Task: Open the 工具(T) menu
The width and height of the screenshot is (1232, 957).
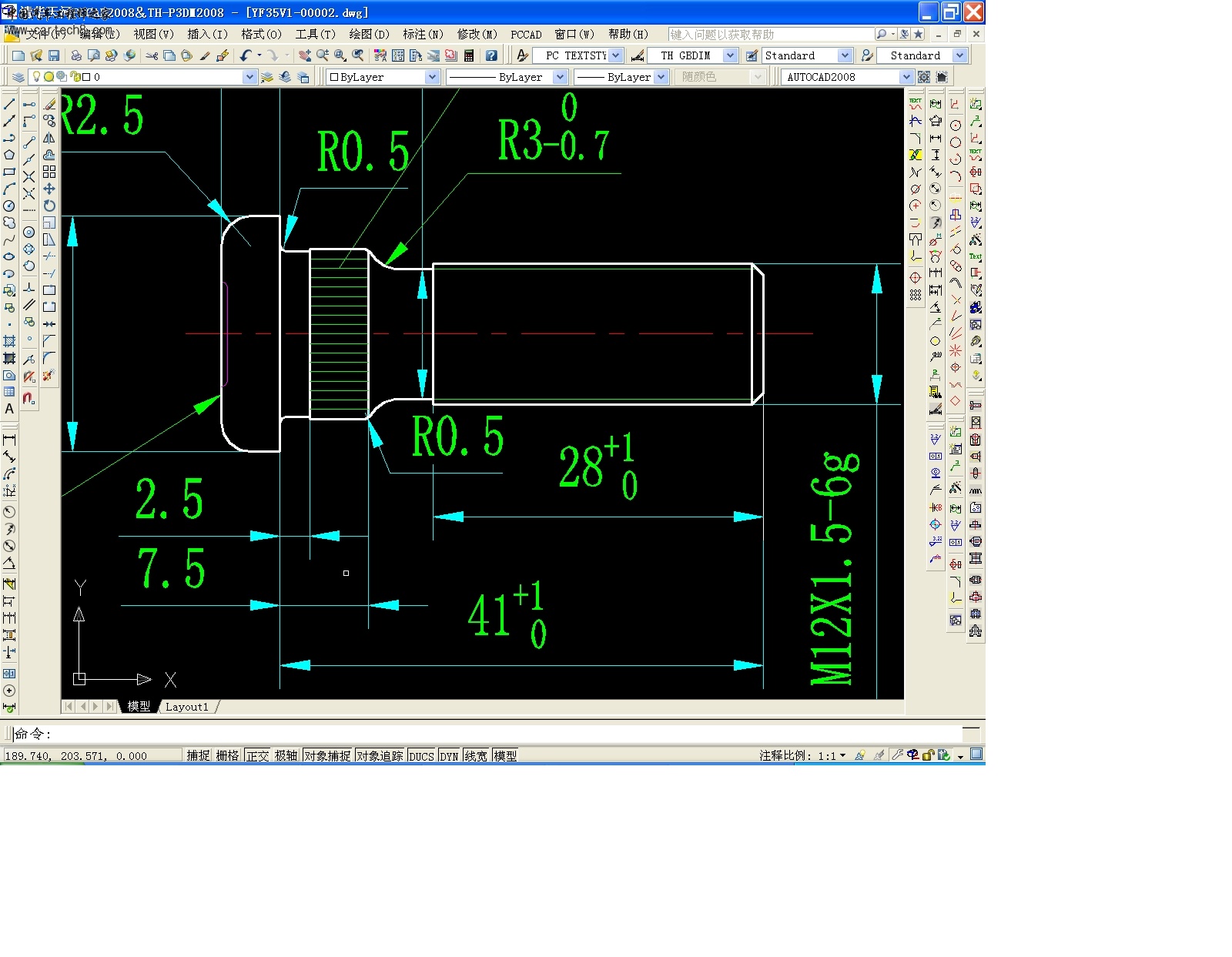Action: pyautogui.click(x=315, y=34)
